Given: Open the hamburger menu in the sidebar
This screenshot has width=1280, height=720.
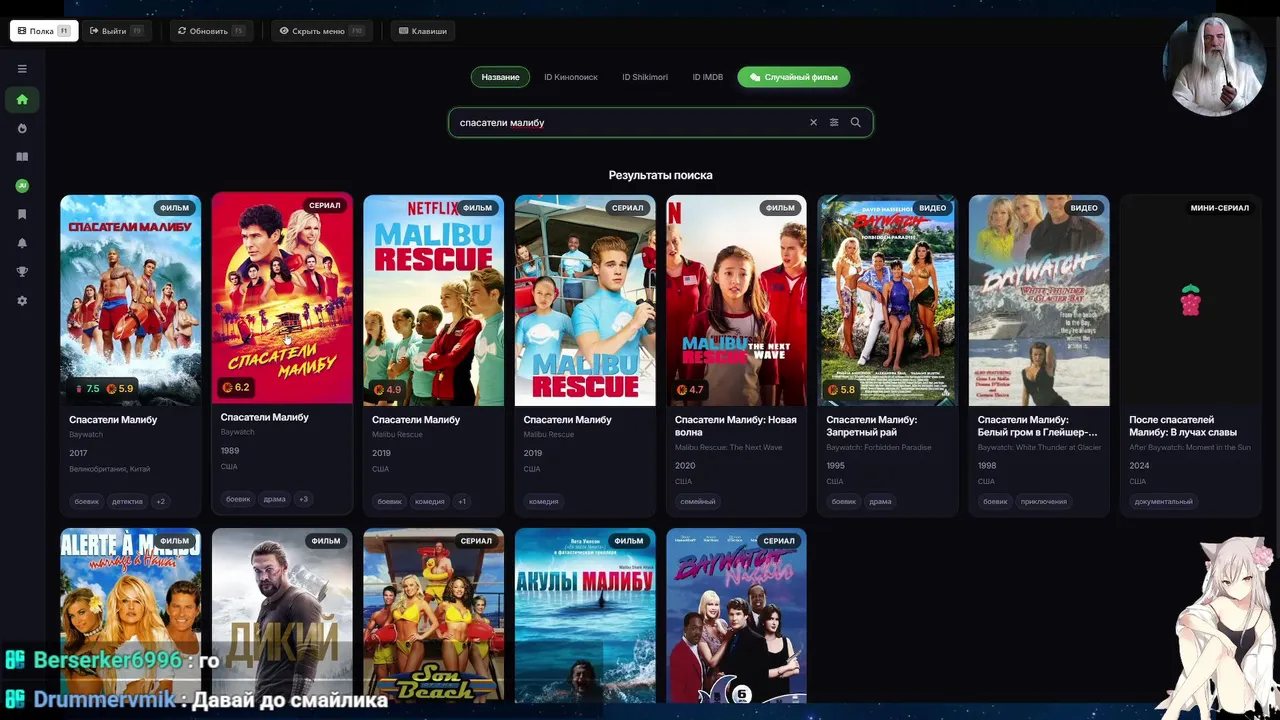Looking at the screenshot, I should [x=22, y=69].
